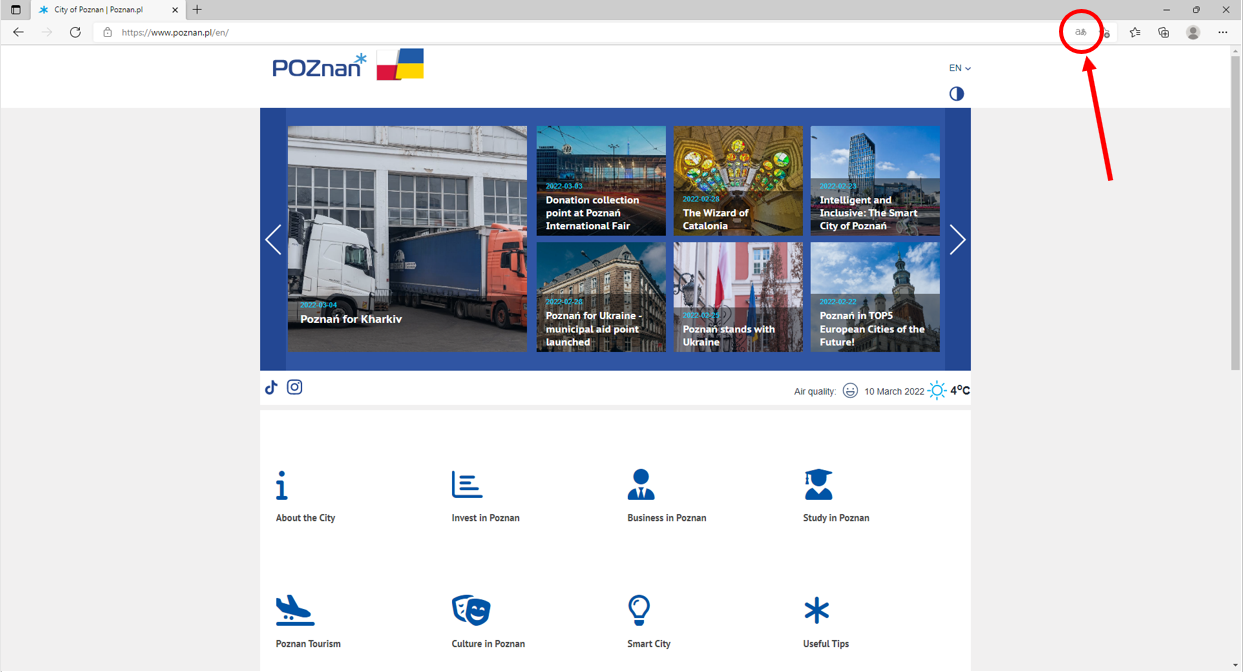
Task: Open Invest in Poznan chart icon
Action: (467, 484)
